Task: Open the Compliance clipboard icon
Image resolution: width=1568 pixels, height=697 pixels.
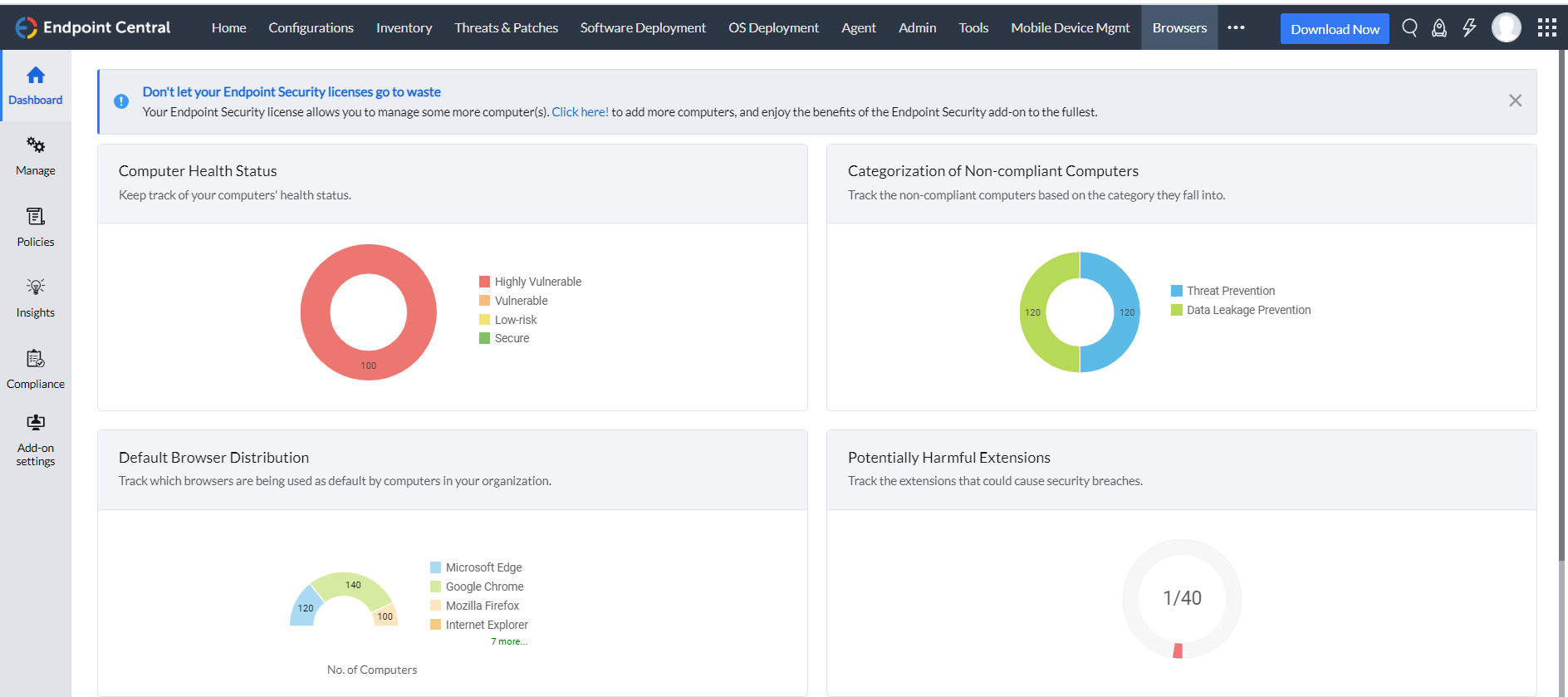Action: (36, 359)
